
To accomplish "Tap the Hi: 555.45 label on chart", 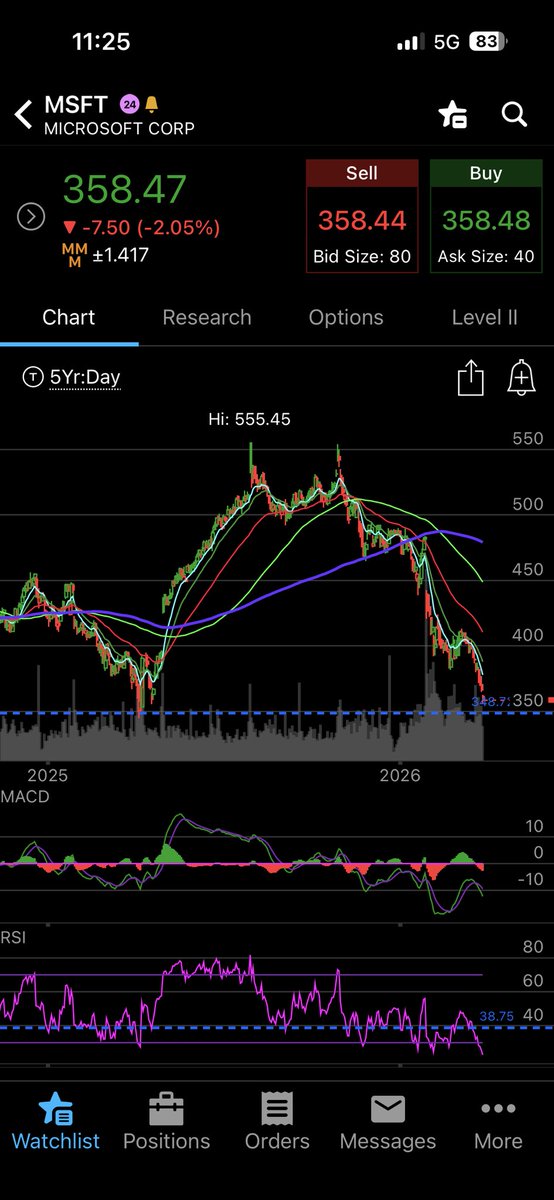I will click(248, 419).
